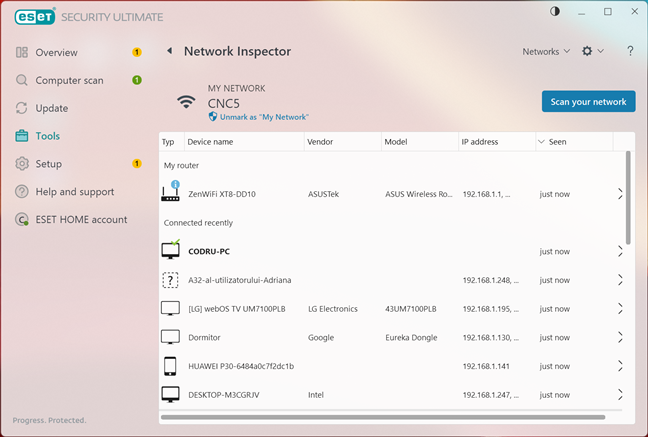Sort by IP address column header

tap(497, 142)
